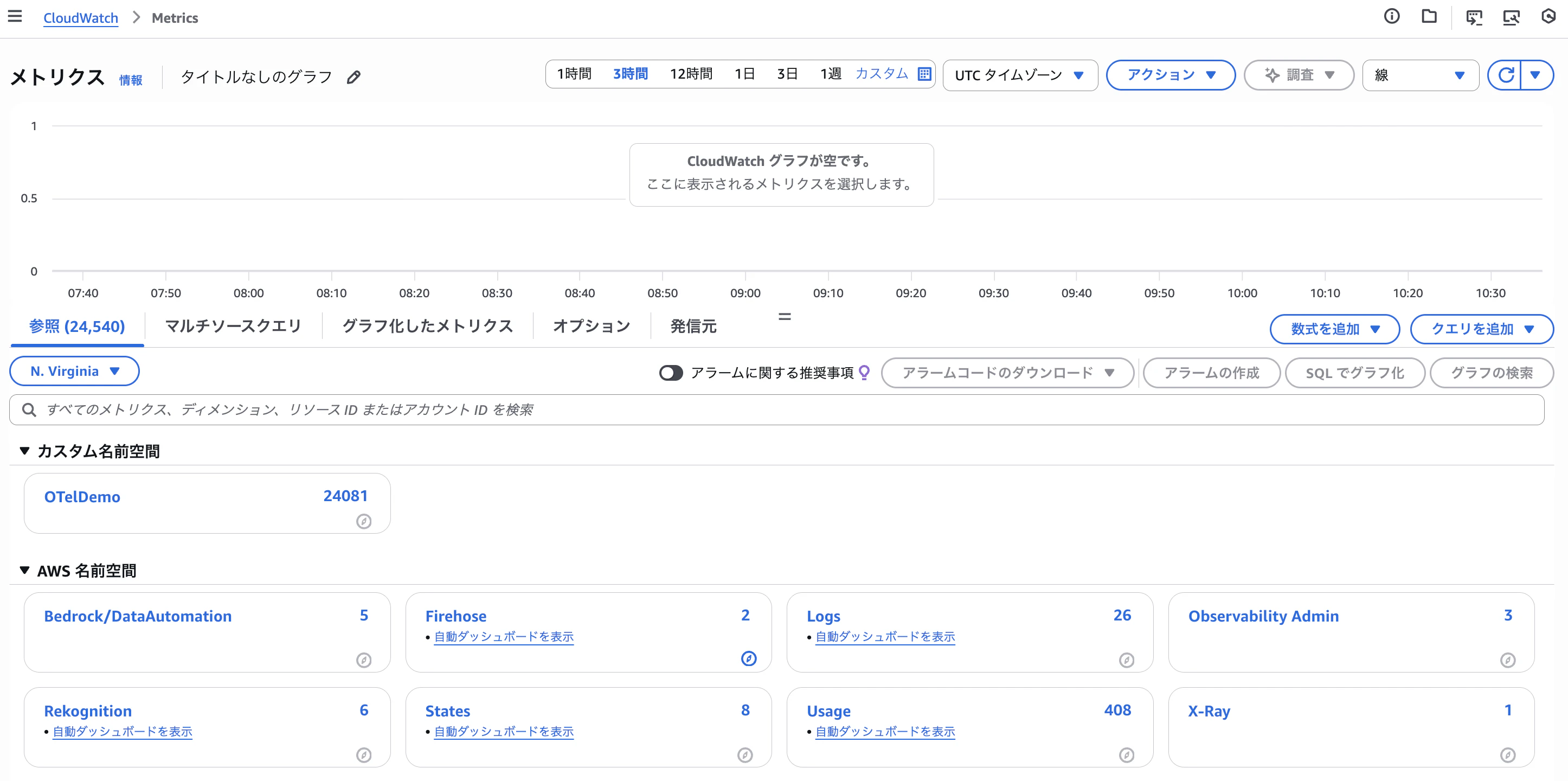
Task: Select the 12時間 time range
Action: point(691,74)
